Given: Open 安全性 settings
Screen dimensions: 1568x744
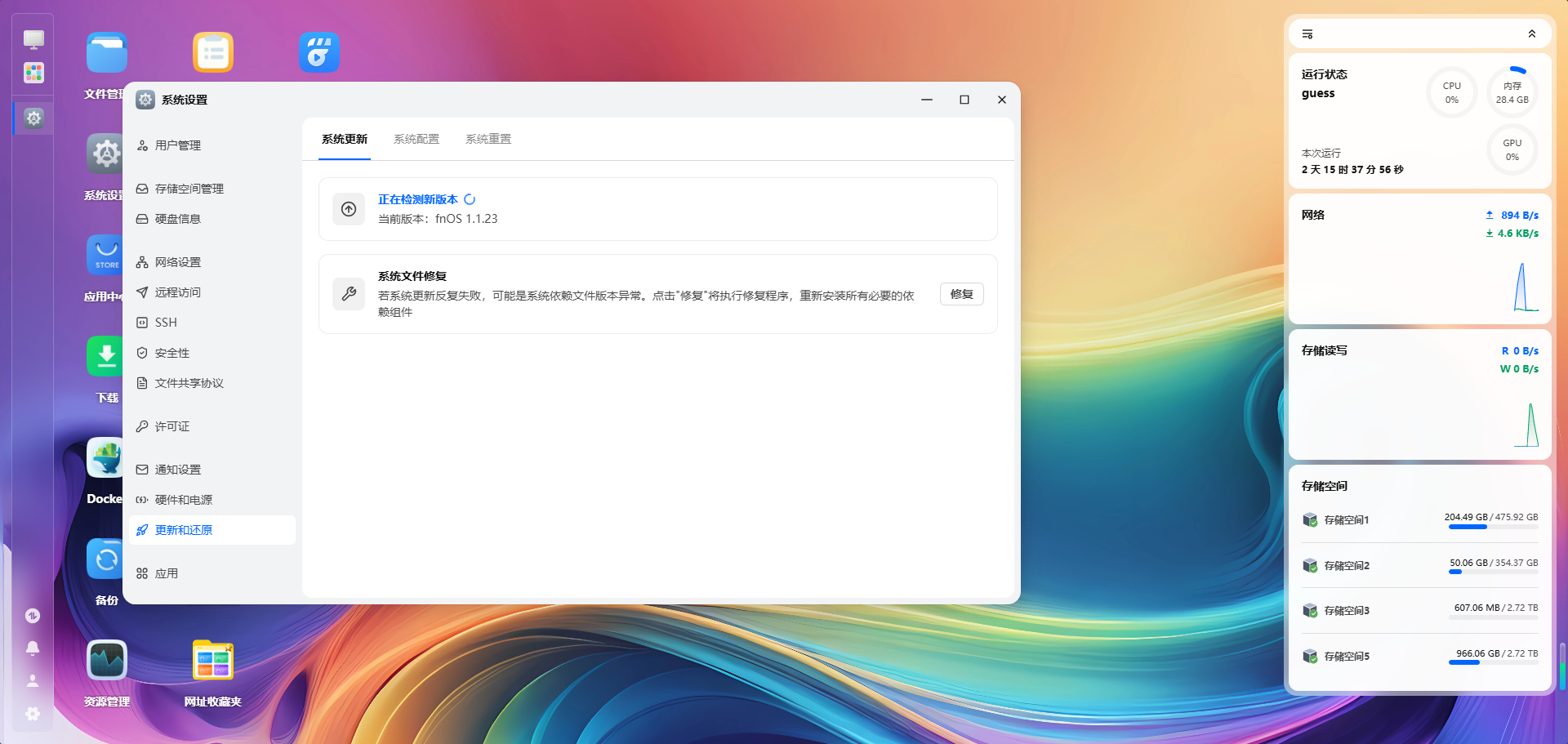Looking at the screenshot, I should [x=212, y=353].
